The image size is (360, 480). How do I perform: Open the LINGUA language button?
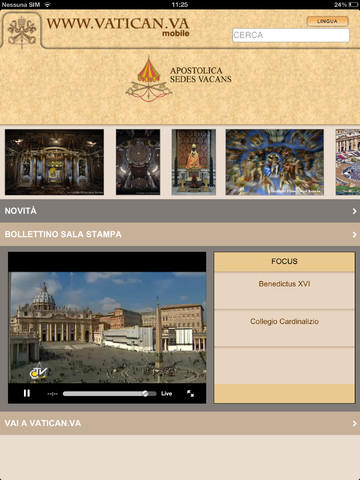pos(327,21)
